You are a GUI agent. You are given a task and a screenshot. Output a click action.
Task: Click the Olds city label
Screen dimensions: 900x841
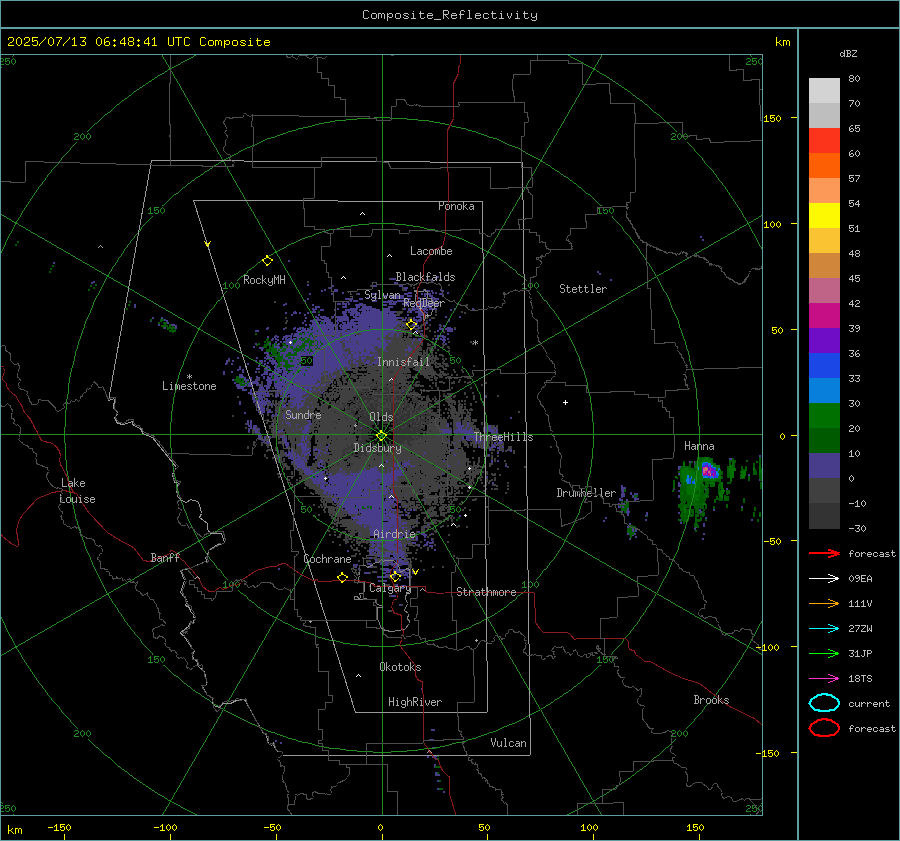[x=381, y=417]
